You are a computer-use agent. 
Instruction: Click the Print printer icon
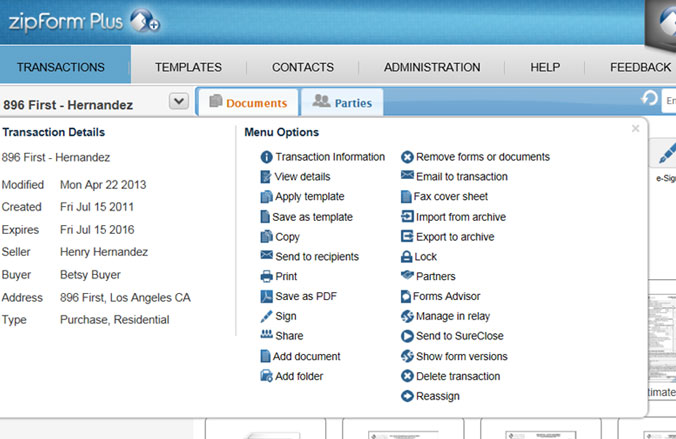click(266, 276)
